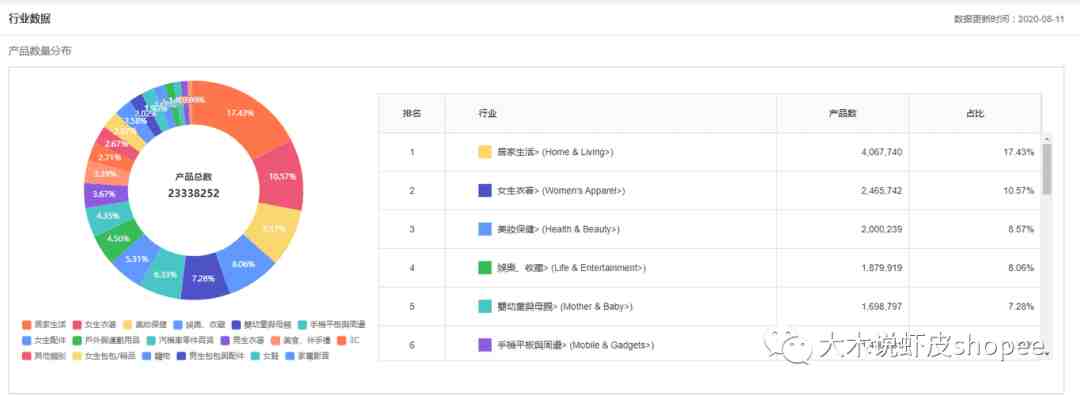1080x396 pixels.
Task: Click the 产品总数 23338252 center label
Action: [x=194, y=186]
